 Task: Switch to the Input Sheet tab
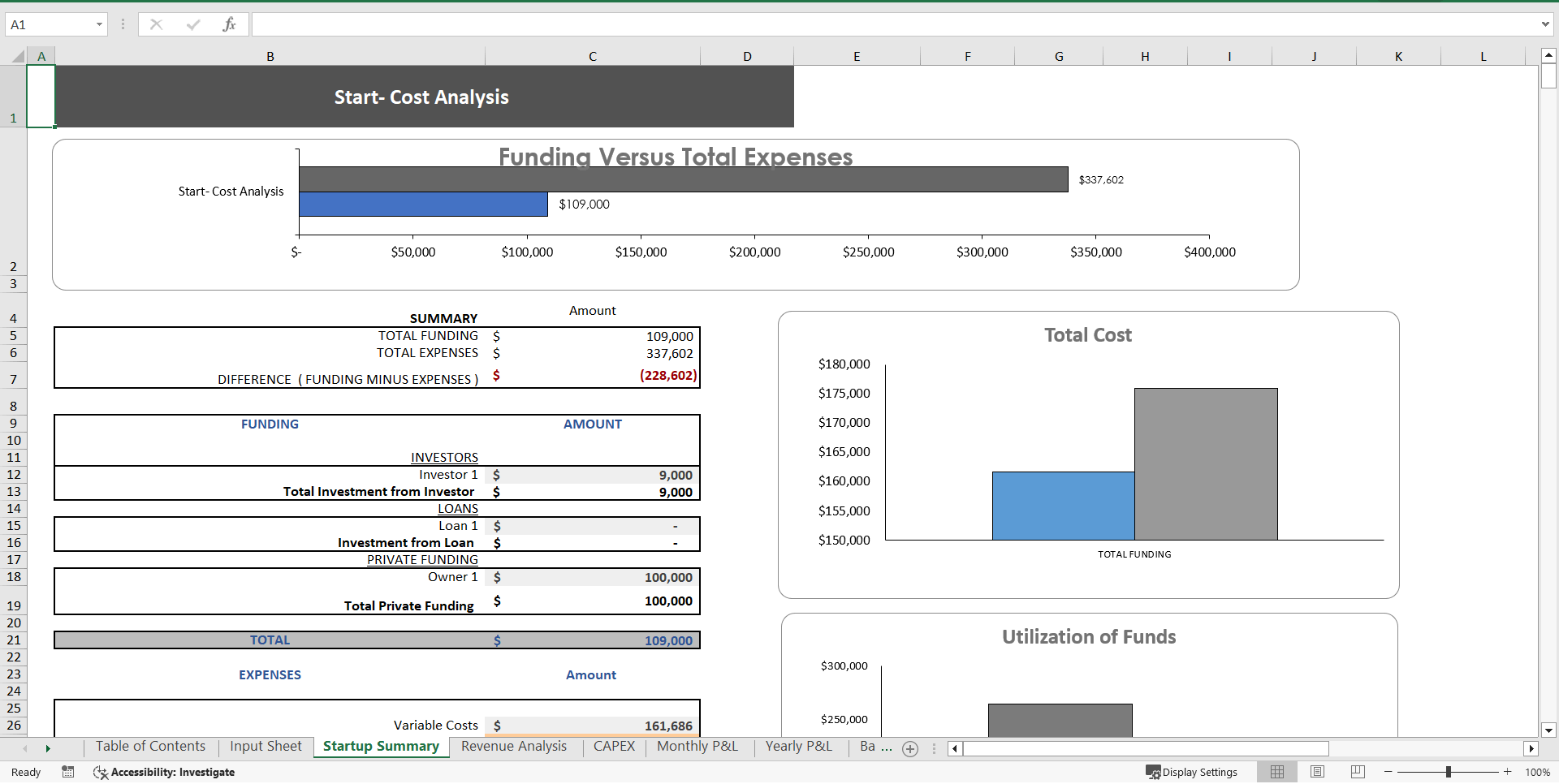(x=265, y=747)
